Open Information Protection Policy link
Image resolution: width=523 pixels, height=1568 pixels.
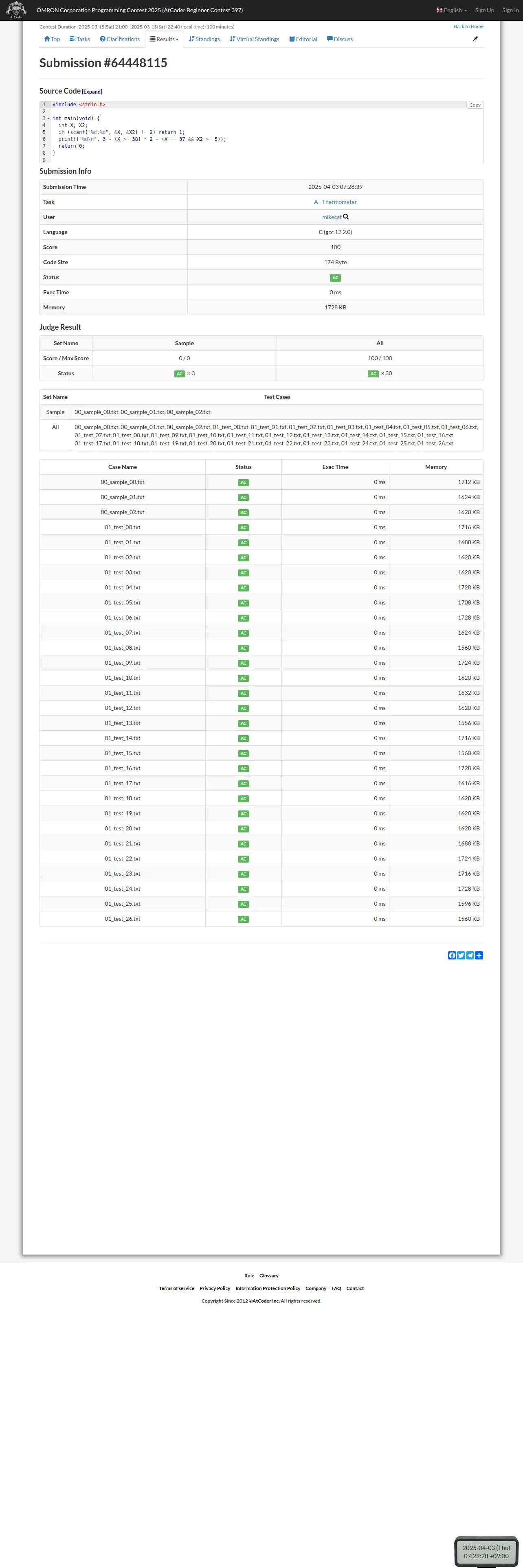pyautogui.click(x=268, y=1289)
